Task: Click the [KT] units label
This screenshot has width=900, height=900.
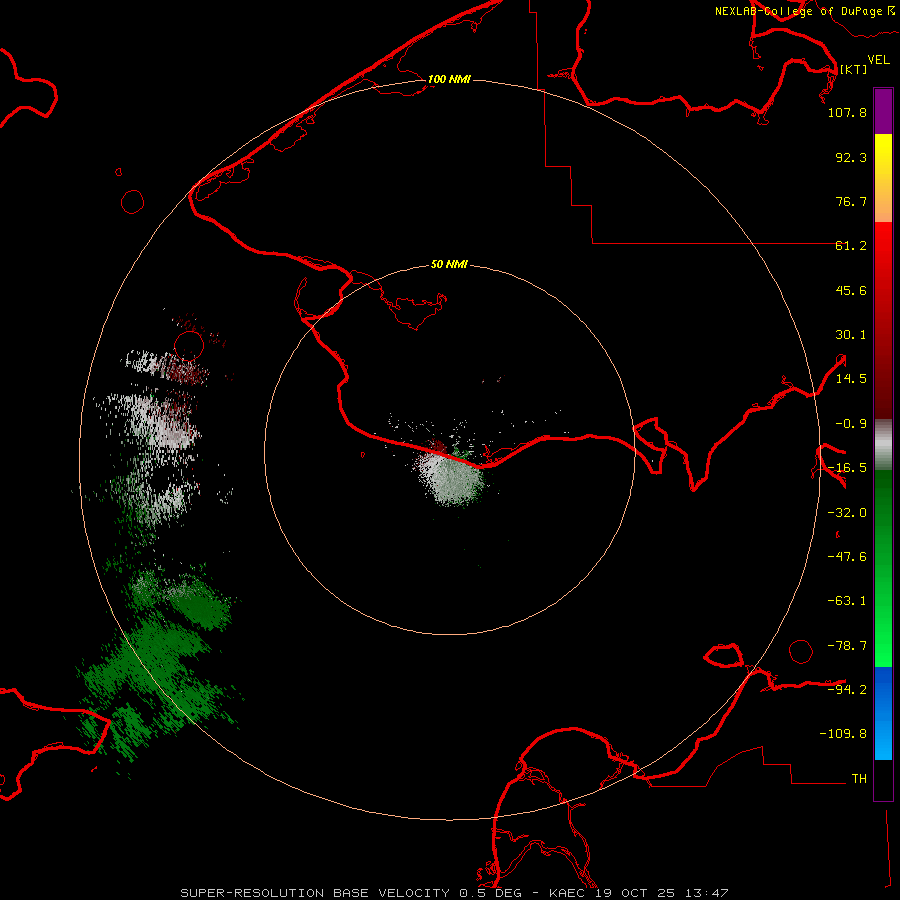Action: click(x=853, y=69)
